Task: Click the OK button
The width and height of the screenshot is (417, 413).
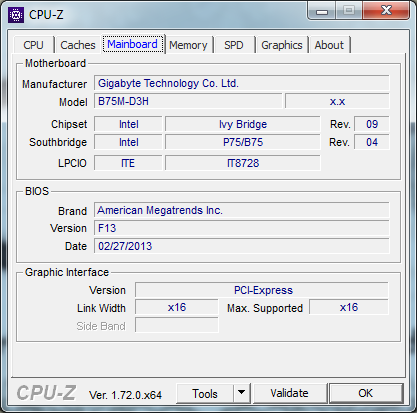Action: pyautogui.click(x=366, y=394)
